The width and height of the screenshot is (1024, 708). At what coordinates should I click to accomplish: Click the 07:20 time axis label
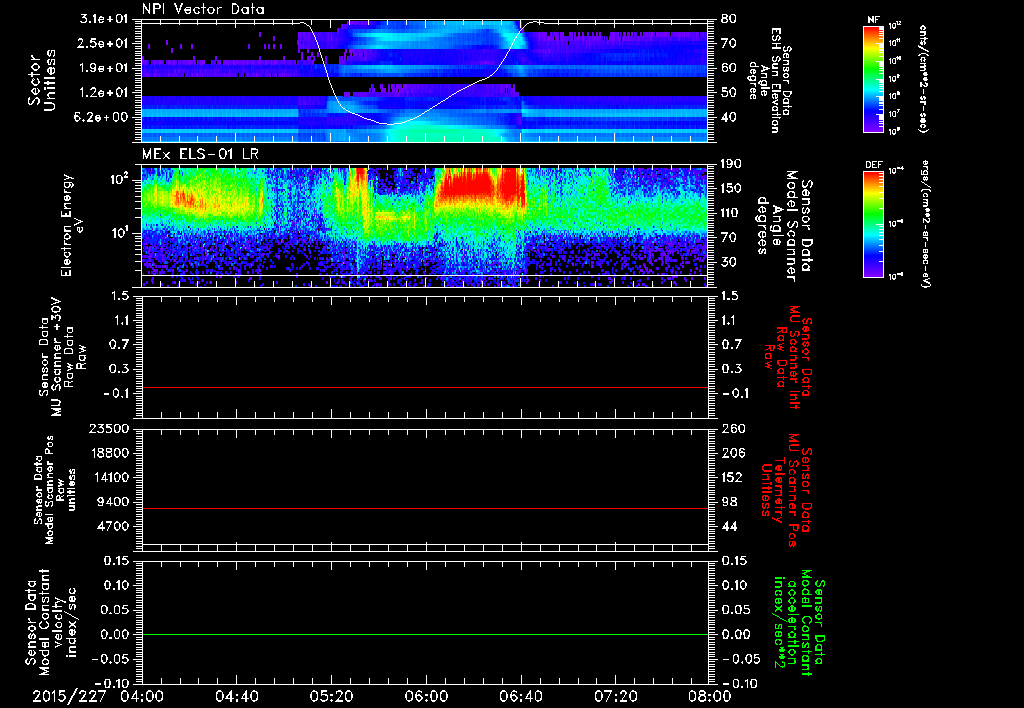tap(615, 696)
